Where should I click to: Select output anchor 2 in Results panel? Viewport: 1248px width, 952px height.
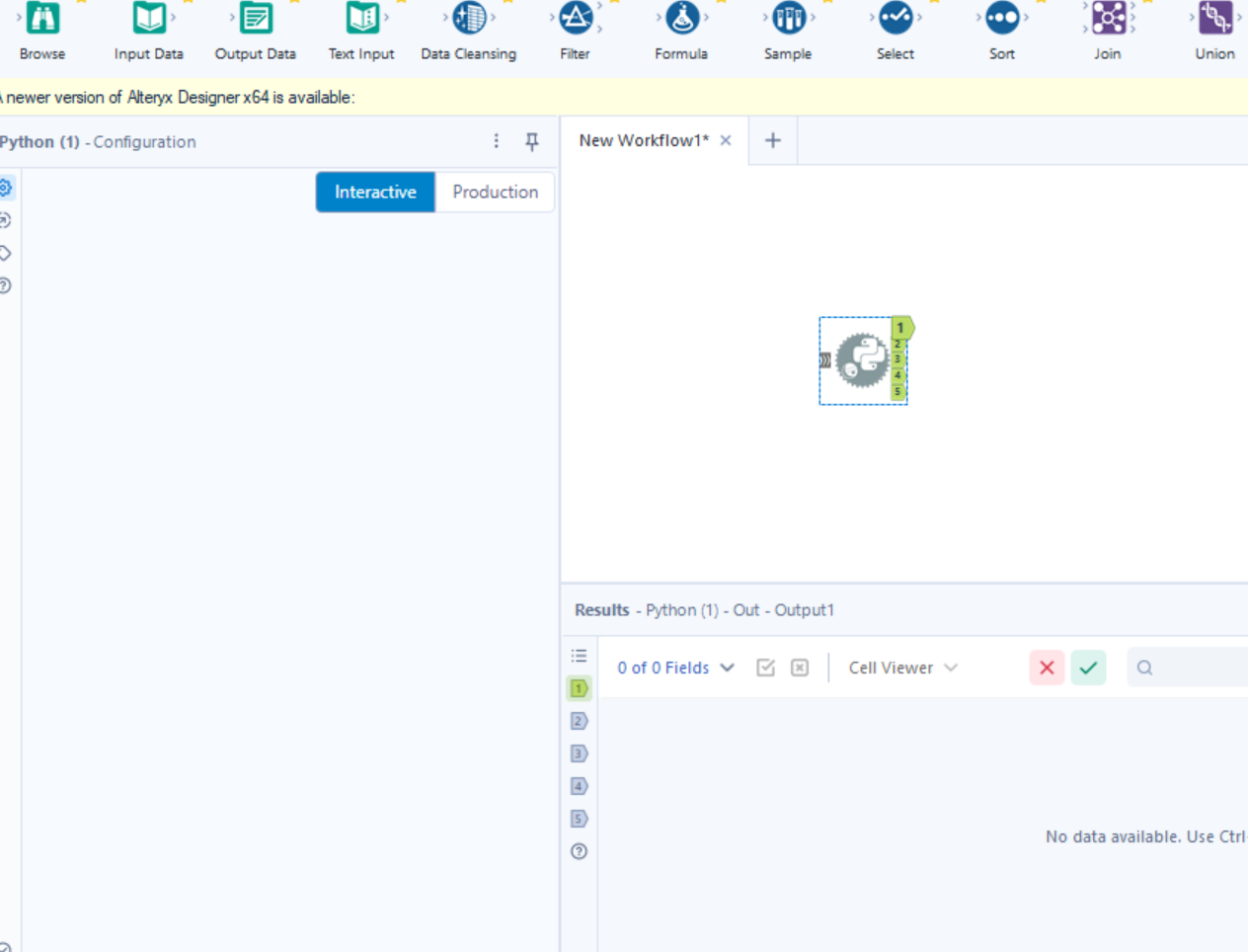tap(579, 721)
